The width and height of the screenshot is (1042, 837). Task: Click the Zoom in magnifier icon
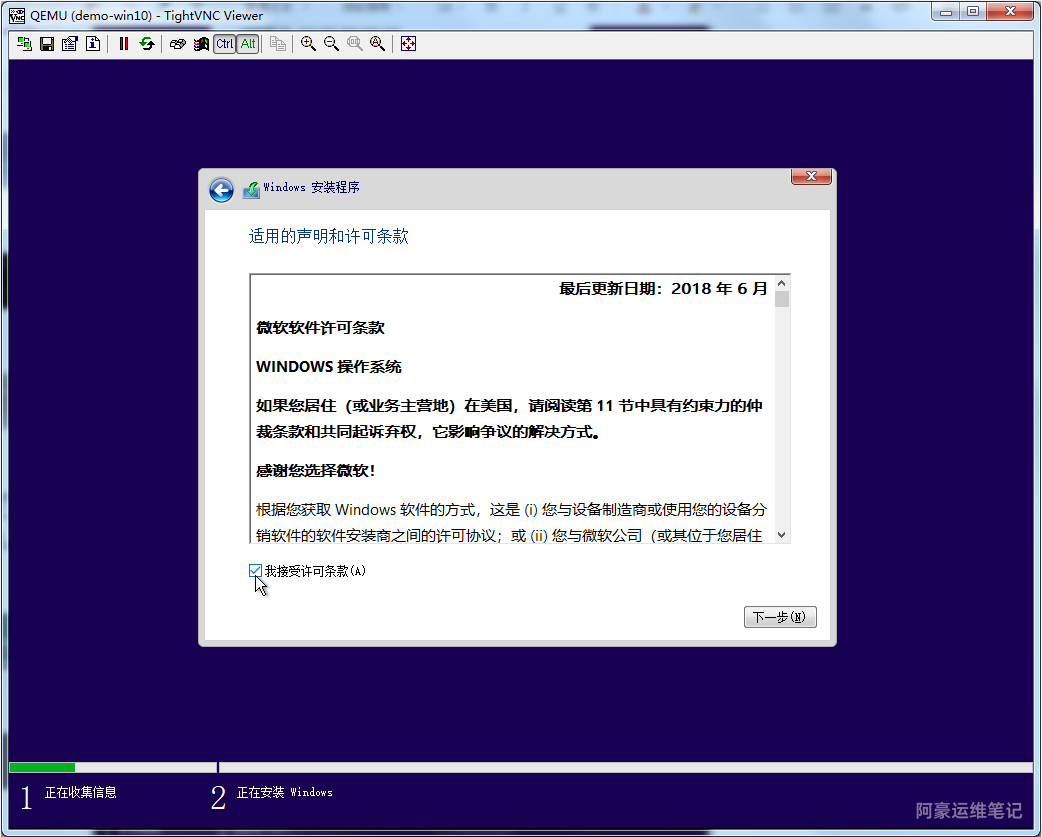308,44
